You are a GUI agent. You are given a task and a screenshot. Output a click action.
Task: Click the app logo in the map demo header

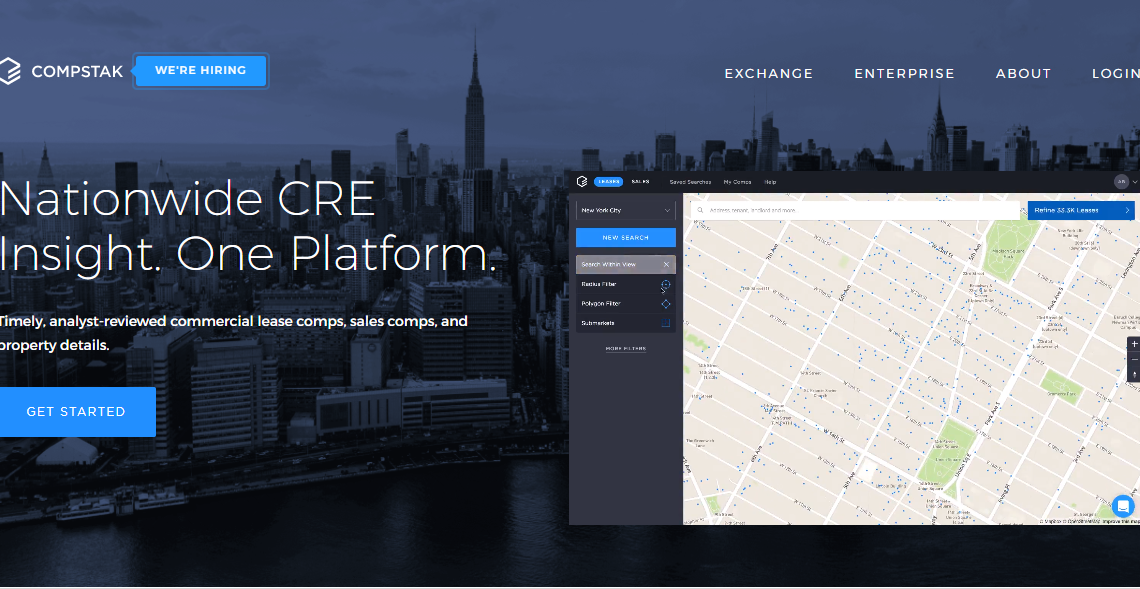click(582, 182)
